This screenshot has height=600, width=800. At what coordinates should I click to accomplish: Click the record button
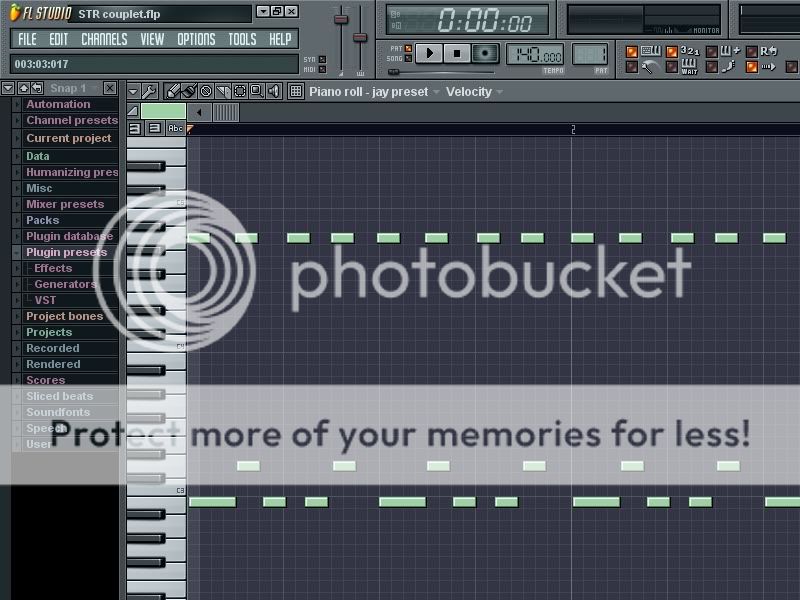coord(485,53)
